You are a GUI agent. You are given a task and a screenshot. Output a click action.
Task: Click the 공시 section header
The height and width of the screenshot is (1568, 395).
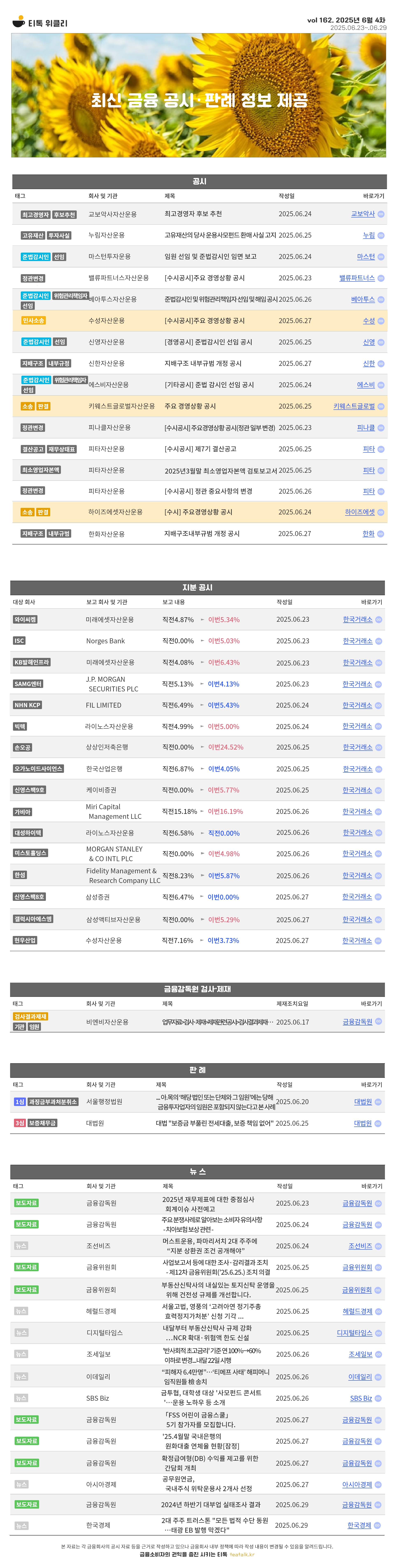(x=199, y=181)
